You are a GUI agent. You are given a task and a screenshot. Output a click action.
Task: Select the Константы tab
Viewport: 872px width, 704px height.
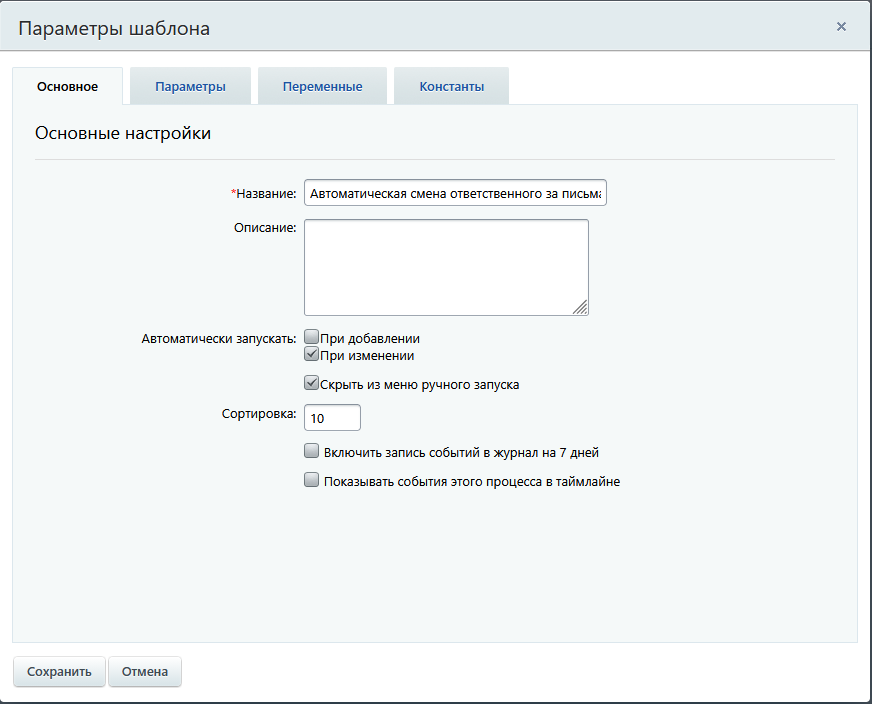pos(451,87)
